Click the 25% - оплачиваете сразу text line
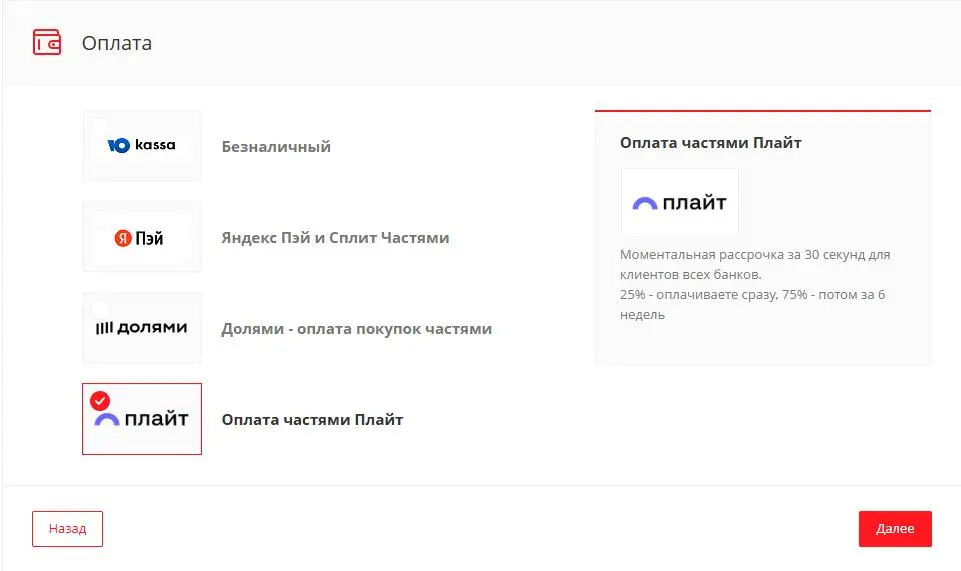This screenshot has height=571, width=961. [752, 295]
